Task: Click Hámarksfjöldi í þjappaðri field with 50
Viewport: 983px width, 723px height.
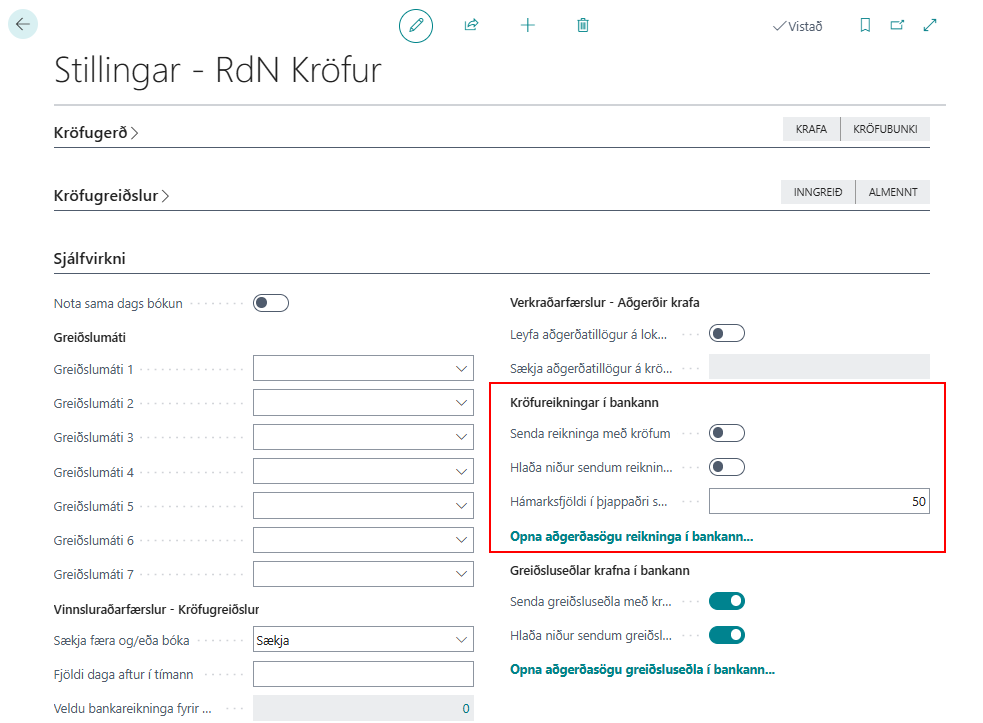Action: (x=819, y=501)
